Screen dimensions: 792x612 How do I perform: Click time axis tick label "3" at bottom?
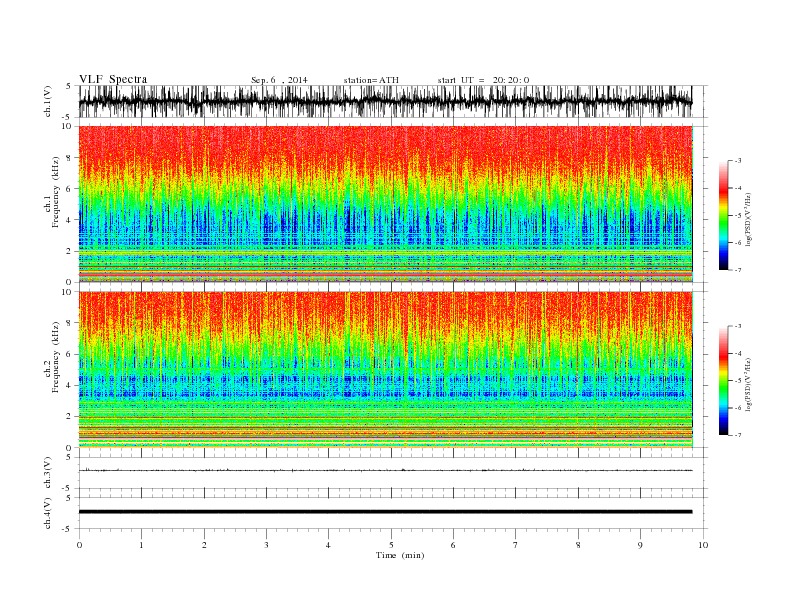(266, 545)
